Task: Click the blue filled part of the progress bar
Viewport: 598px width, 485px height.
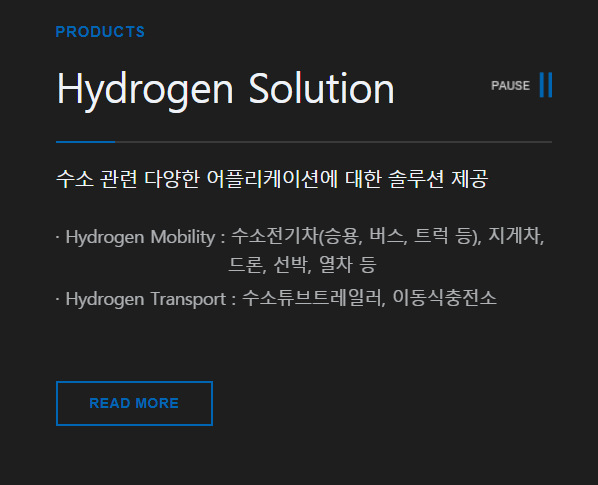Action: 85,142
